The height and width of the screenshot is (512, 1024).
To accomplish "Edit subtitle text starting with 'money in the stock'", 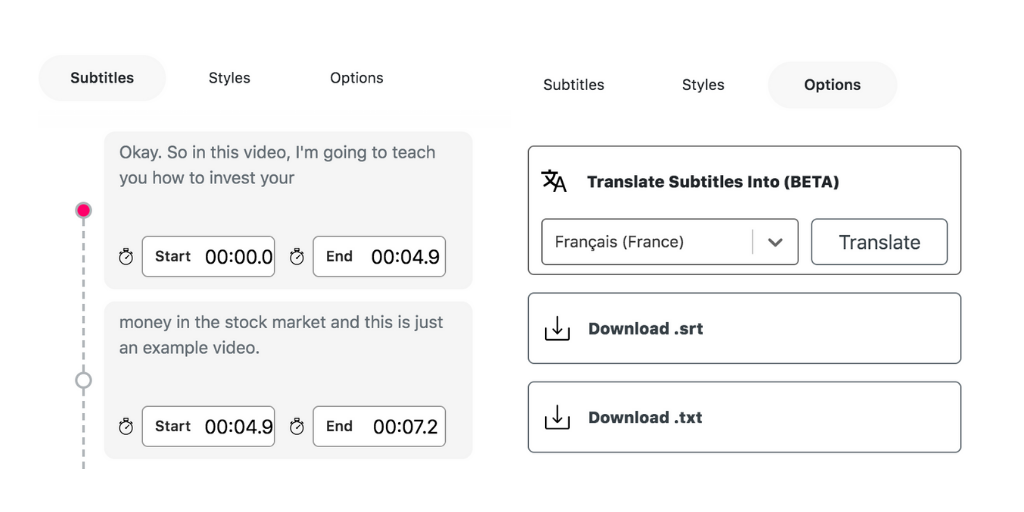I will (x=281, y=335).
